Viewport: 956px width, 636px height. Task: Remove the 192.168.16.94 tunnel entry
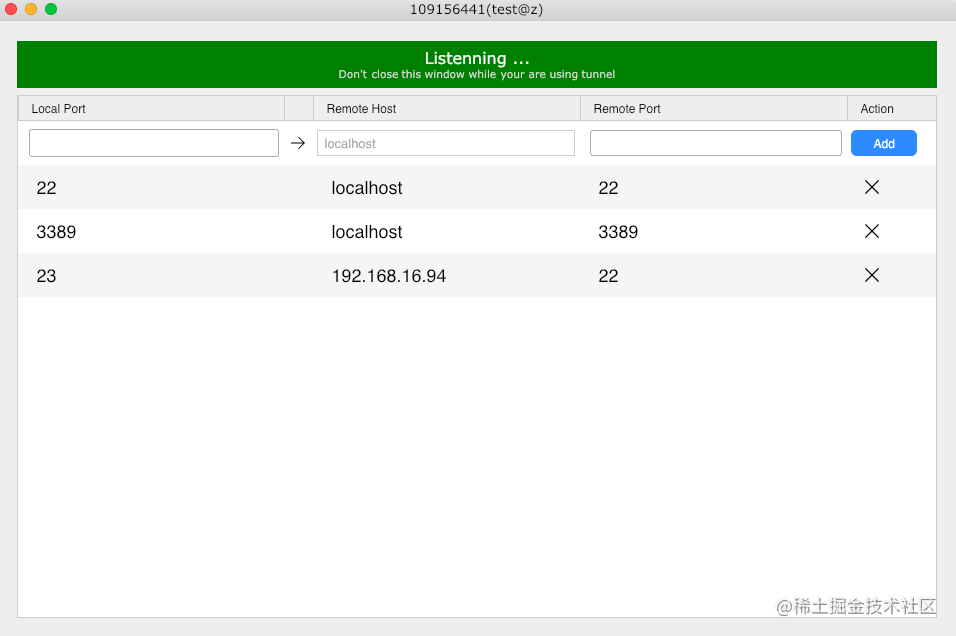871,275
